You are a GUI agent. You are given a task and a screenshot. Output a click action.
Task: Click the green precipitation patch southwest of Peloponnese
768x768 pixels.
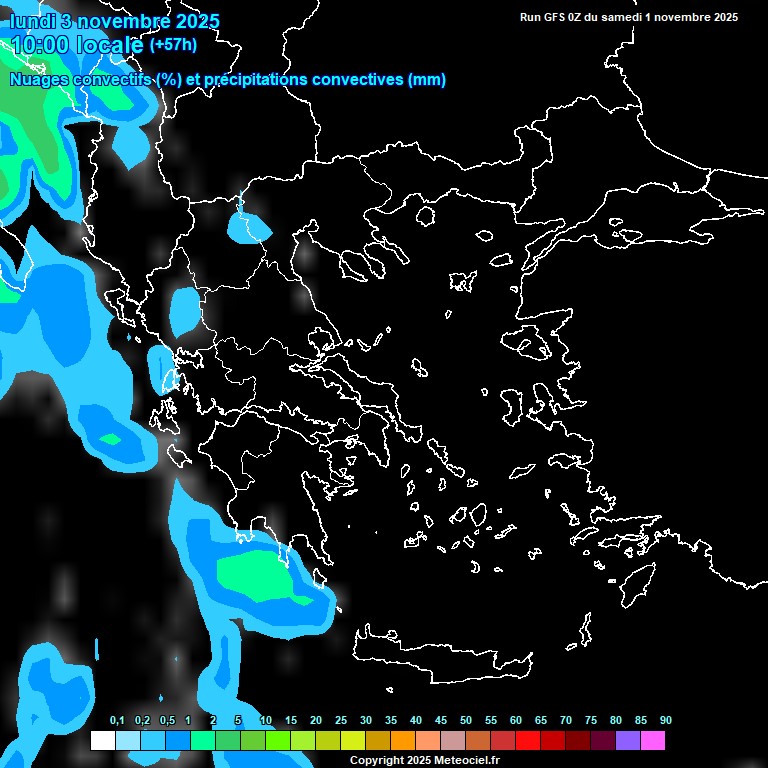[255, 573]
